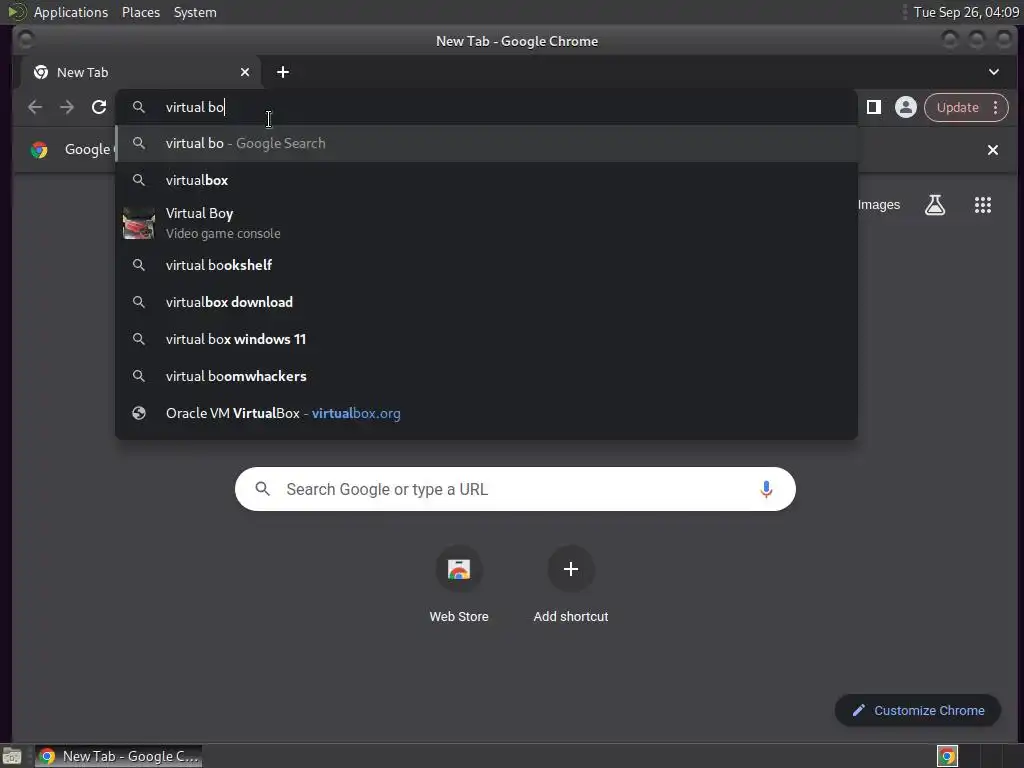Click the Chrome icon in the system tray
The height and width of the screenshot is (768, 1024).
pos(947,756)
